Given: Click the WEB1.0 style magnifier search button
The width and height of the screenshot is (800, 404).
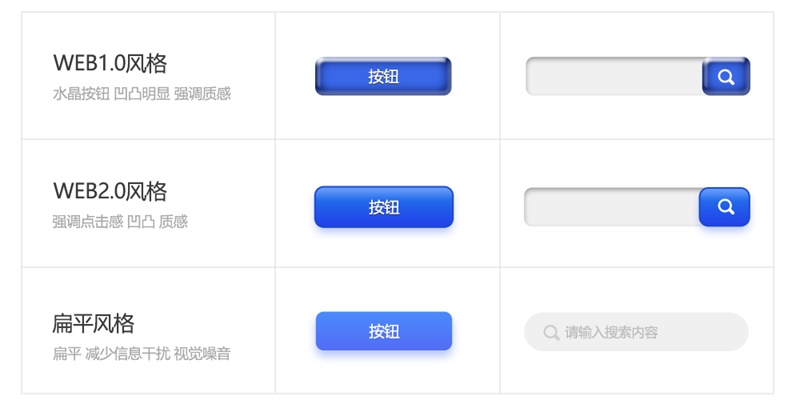Looking at the screenshot, I should [x=726, y=76].
